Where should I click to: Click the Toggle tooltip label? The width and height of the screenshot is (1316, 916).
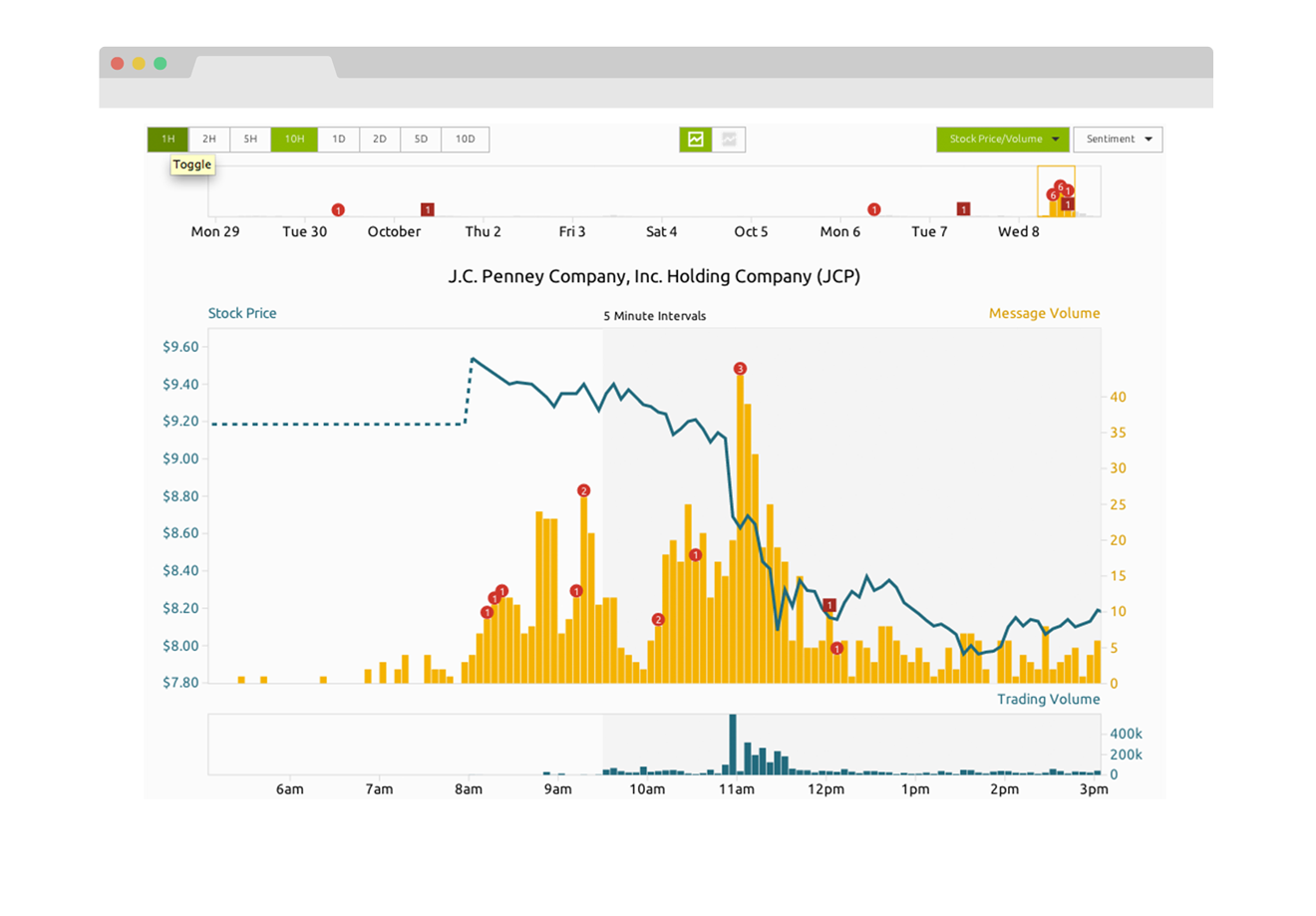(192, 164)
